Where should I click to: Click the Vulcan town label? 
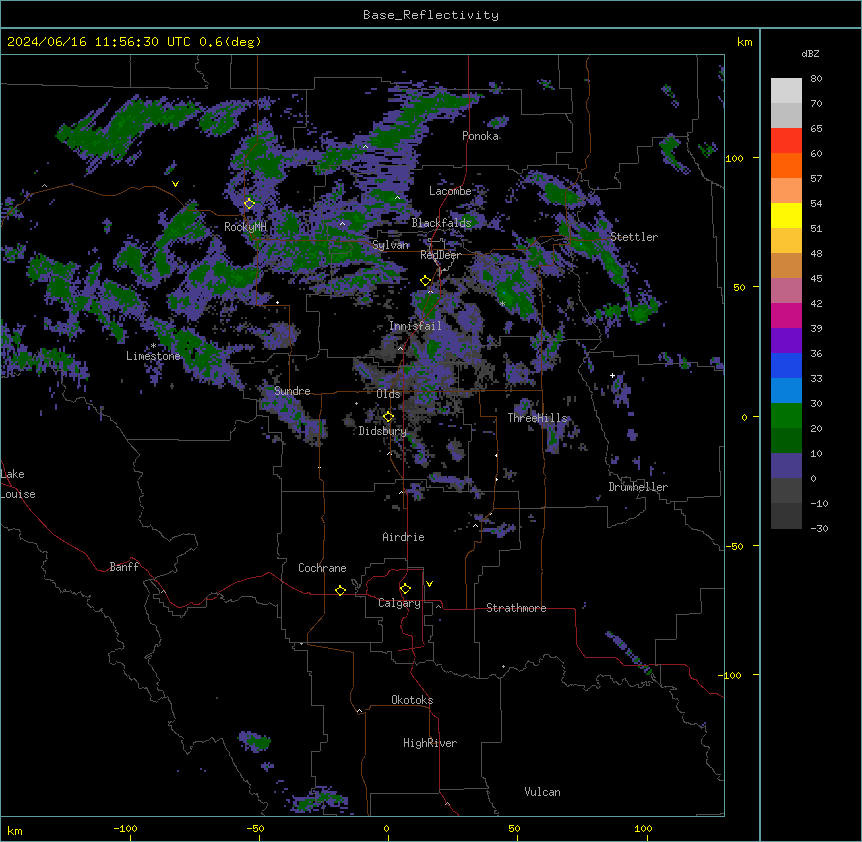543,792
